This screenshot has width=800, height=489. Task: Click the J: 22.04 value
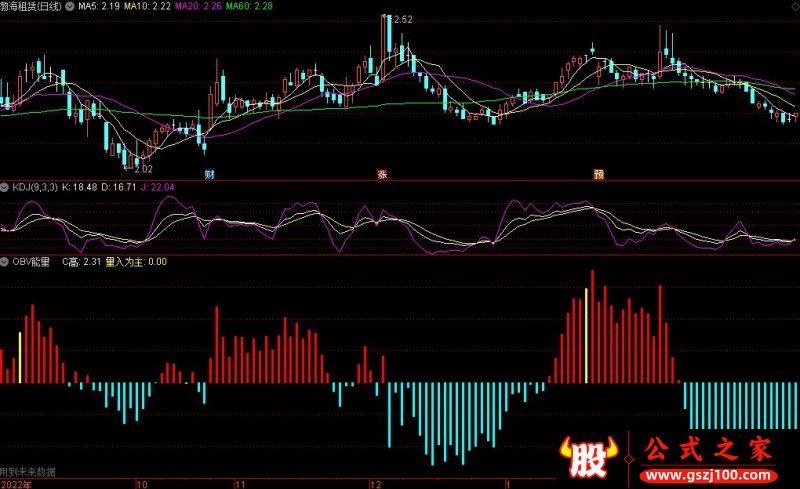coord(158,187)
